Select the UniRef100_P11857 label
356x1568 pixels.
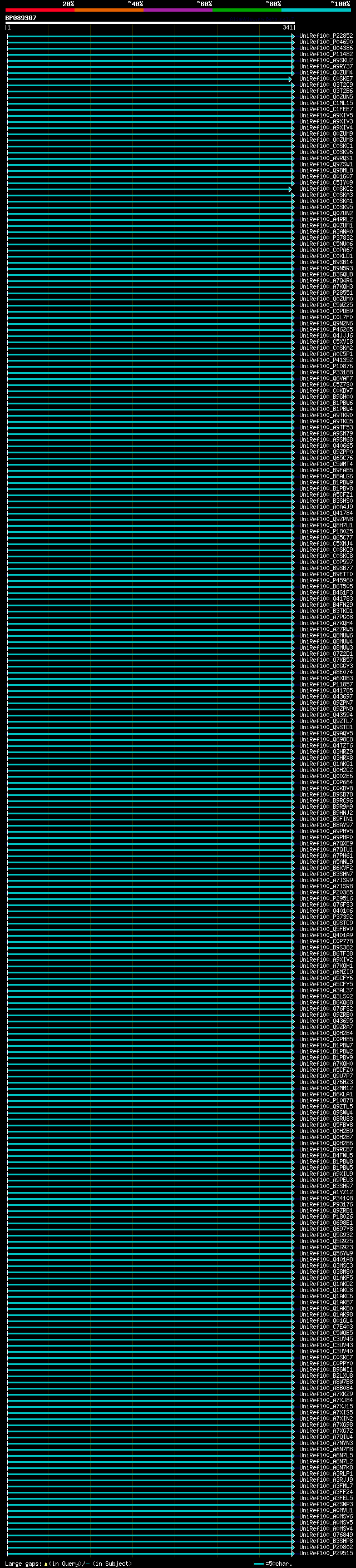point(326,685)
